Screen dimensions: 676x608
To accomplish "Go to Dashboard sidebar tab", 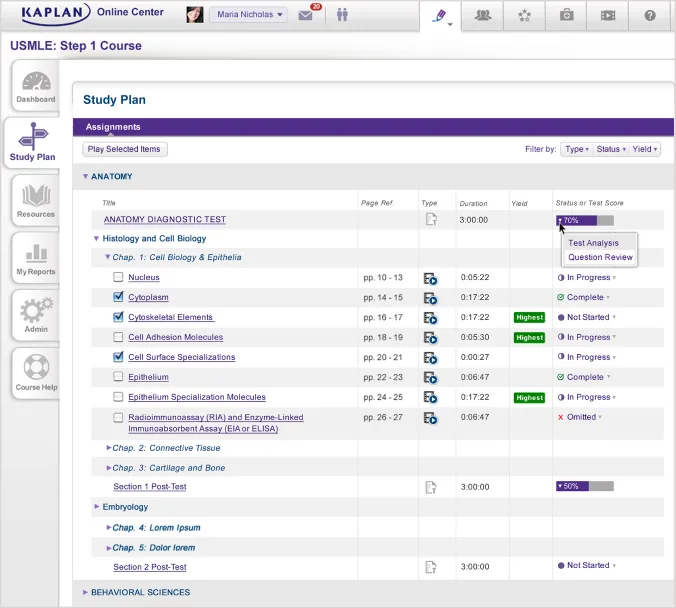I will pyautogui.click(x=36, y=86).
